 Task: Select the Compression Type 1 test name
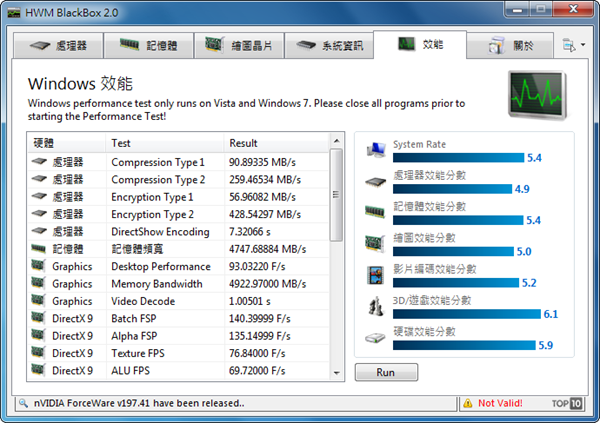point(158,162)
